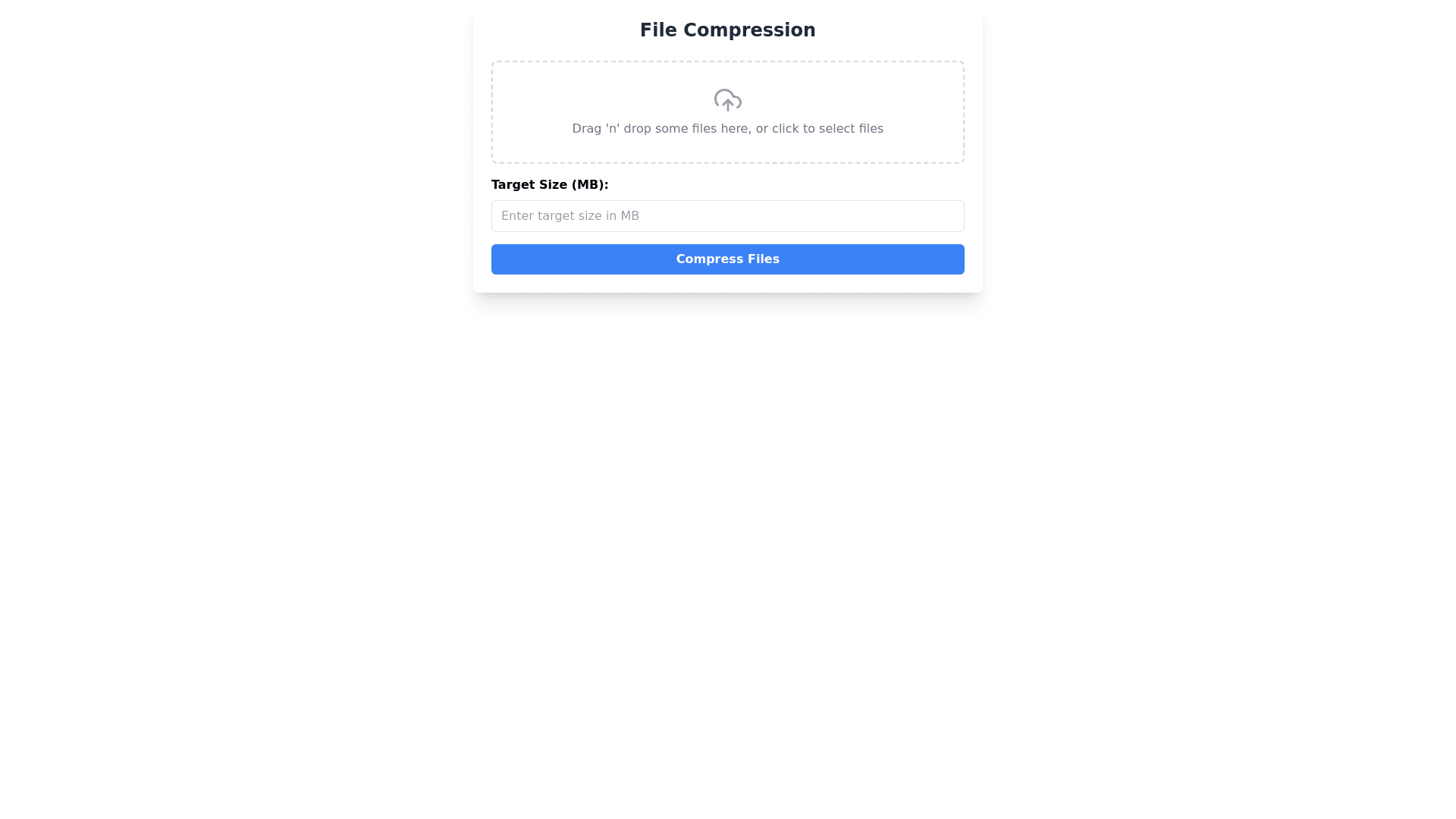This screenshot has height=819, width=1456.
Task: Click the cloud upload icon
Action: coord(727,100)
